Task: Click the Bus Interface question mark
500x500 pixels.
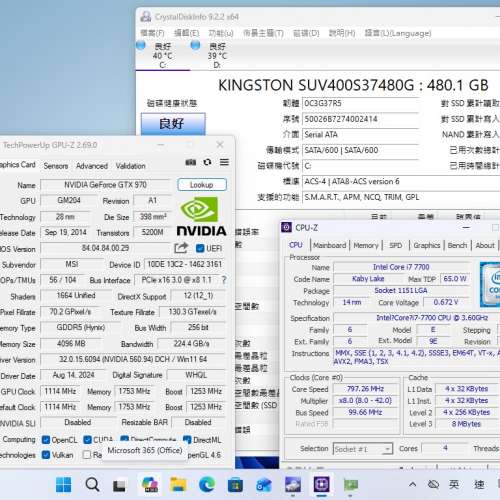Action: pos(224,280)
